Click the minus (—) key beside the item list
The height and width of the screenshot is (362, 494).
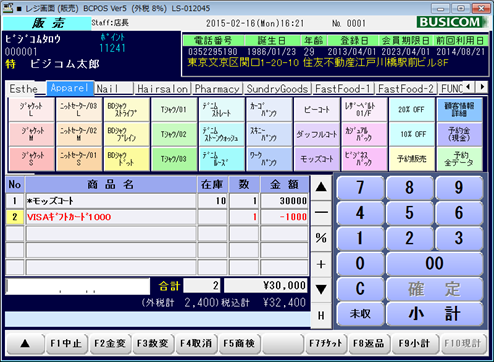[321, 213]
